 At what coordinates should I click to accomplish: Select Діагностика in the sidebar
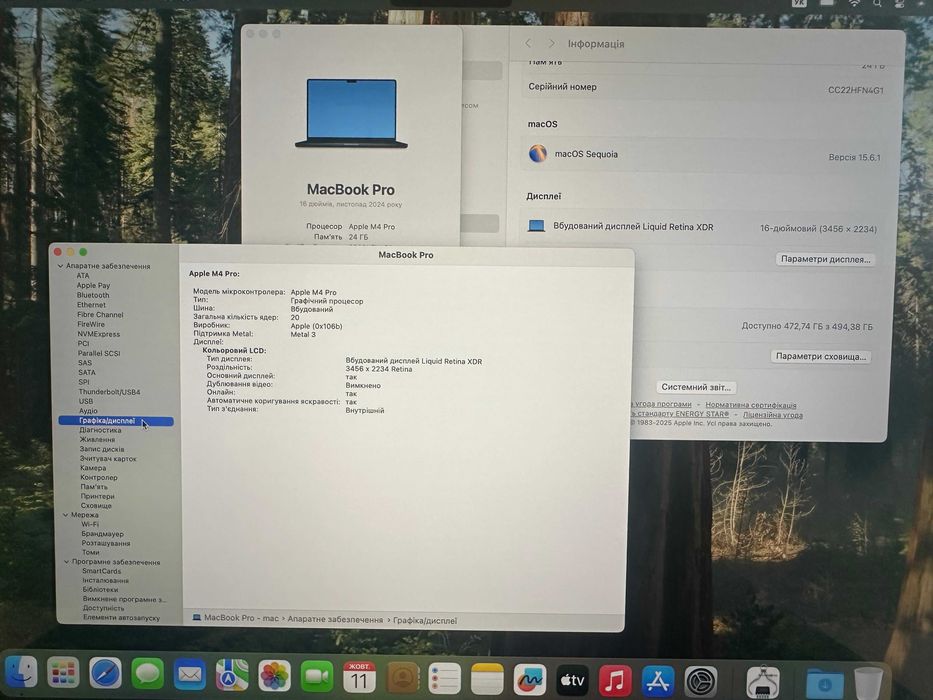click(101, 430)
